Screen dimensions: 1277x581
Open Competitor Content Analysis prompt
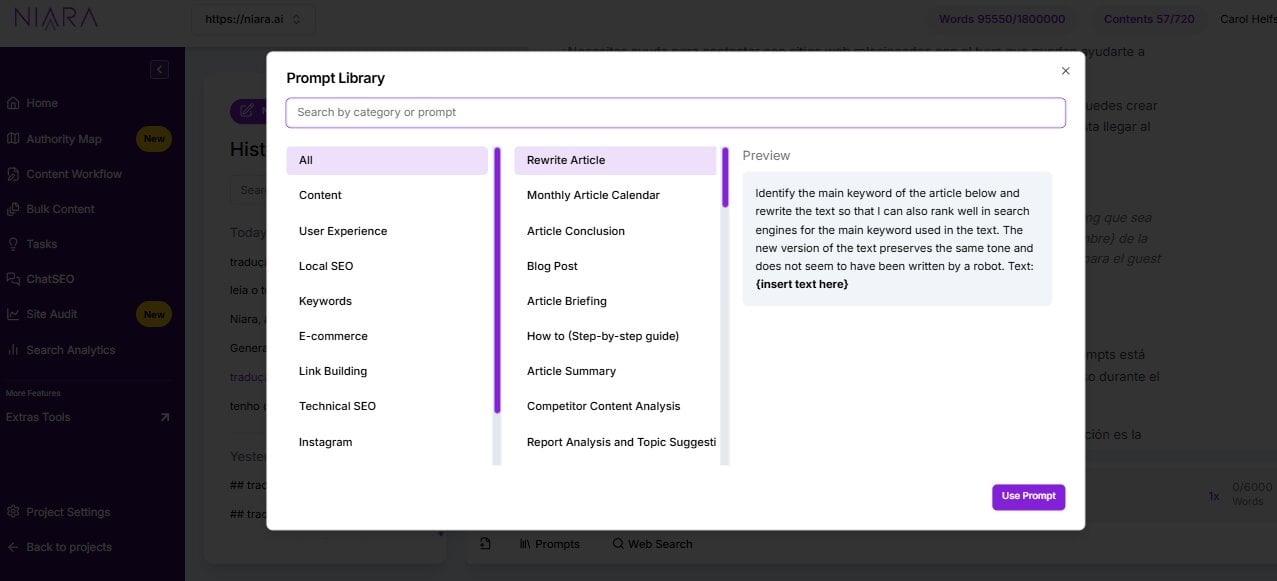(603, 406)
